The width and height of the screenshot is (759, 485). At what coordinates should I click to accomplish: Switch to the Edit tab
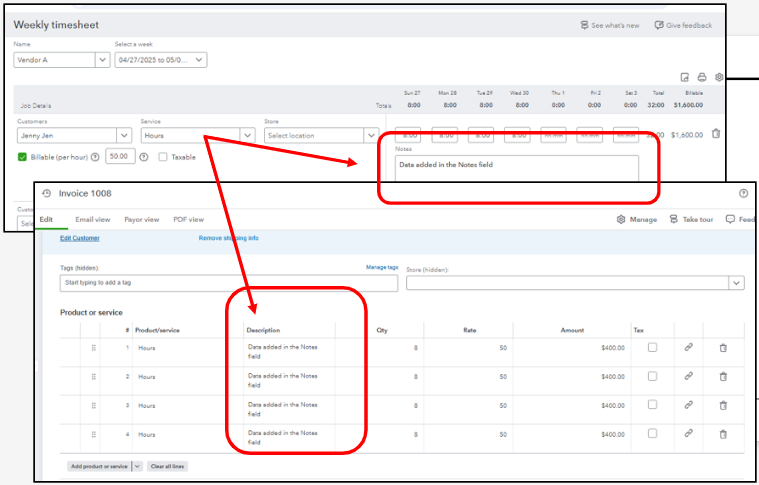click(x=46, y=219)
